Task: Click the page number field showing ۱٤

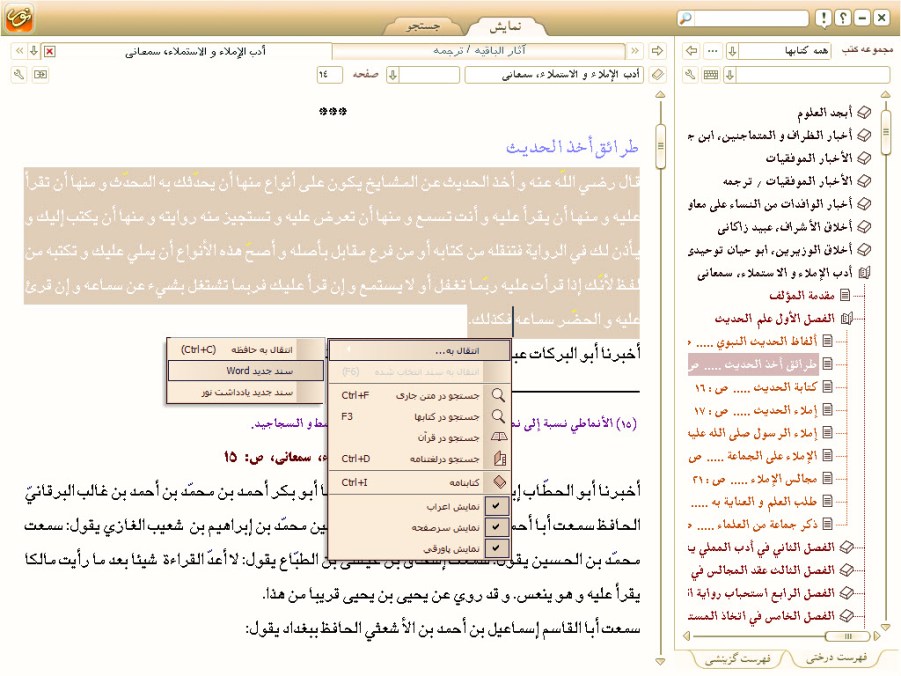Action: [329, 75]
